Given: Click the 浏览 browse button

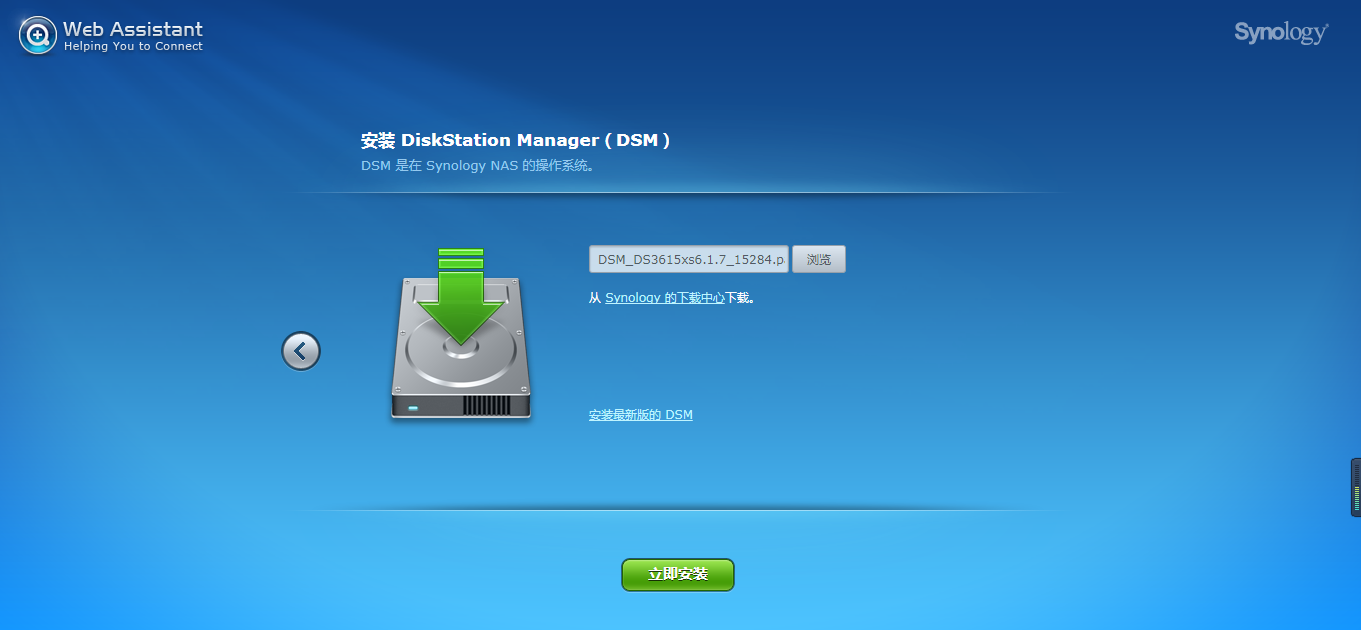Looking at the screenshot, I should tap(819, 259).
